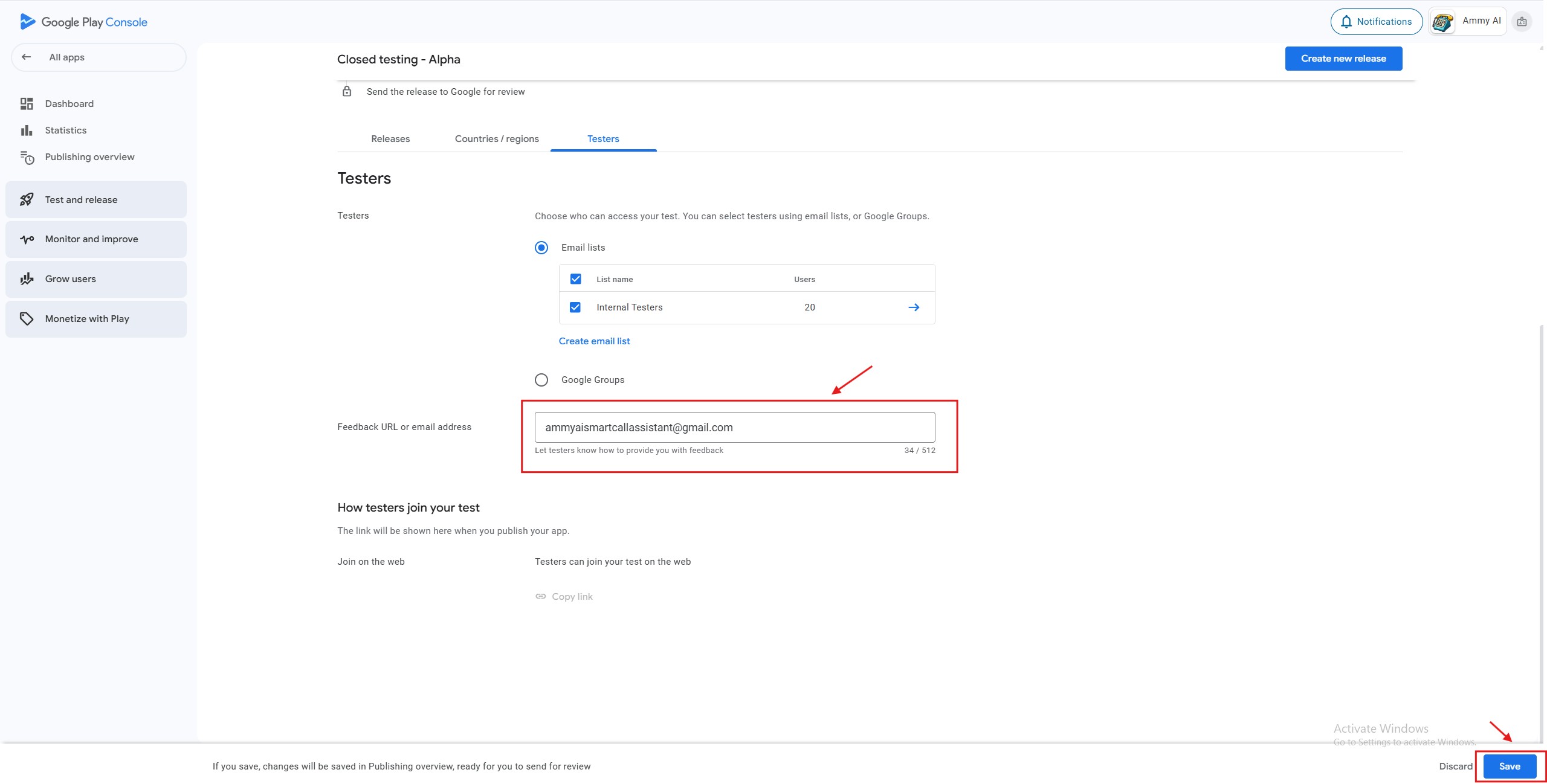
Task: Click the feedback email address field
Action: [x=734, y=428]
